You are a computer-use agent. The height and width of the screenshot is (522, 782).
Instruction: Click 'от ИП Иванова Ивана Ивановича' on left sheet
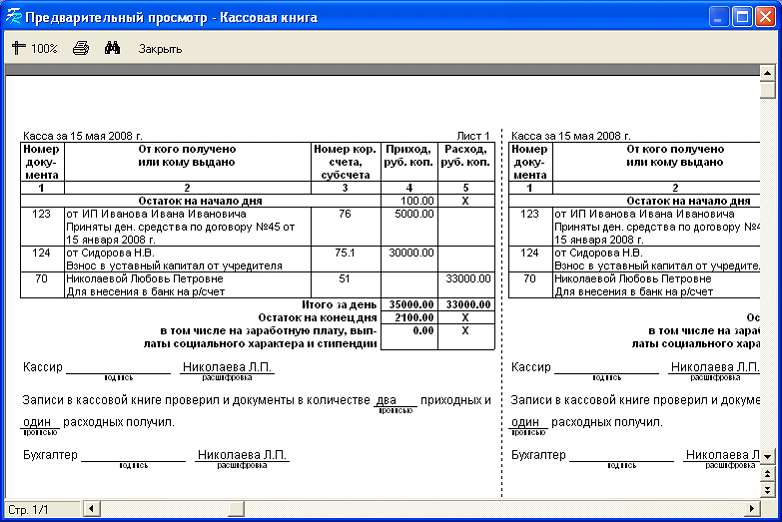(x=156, y=214)
